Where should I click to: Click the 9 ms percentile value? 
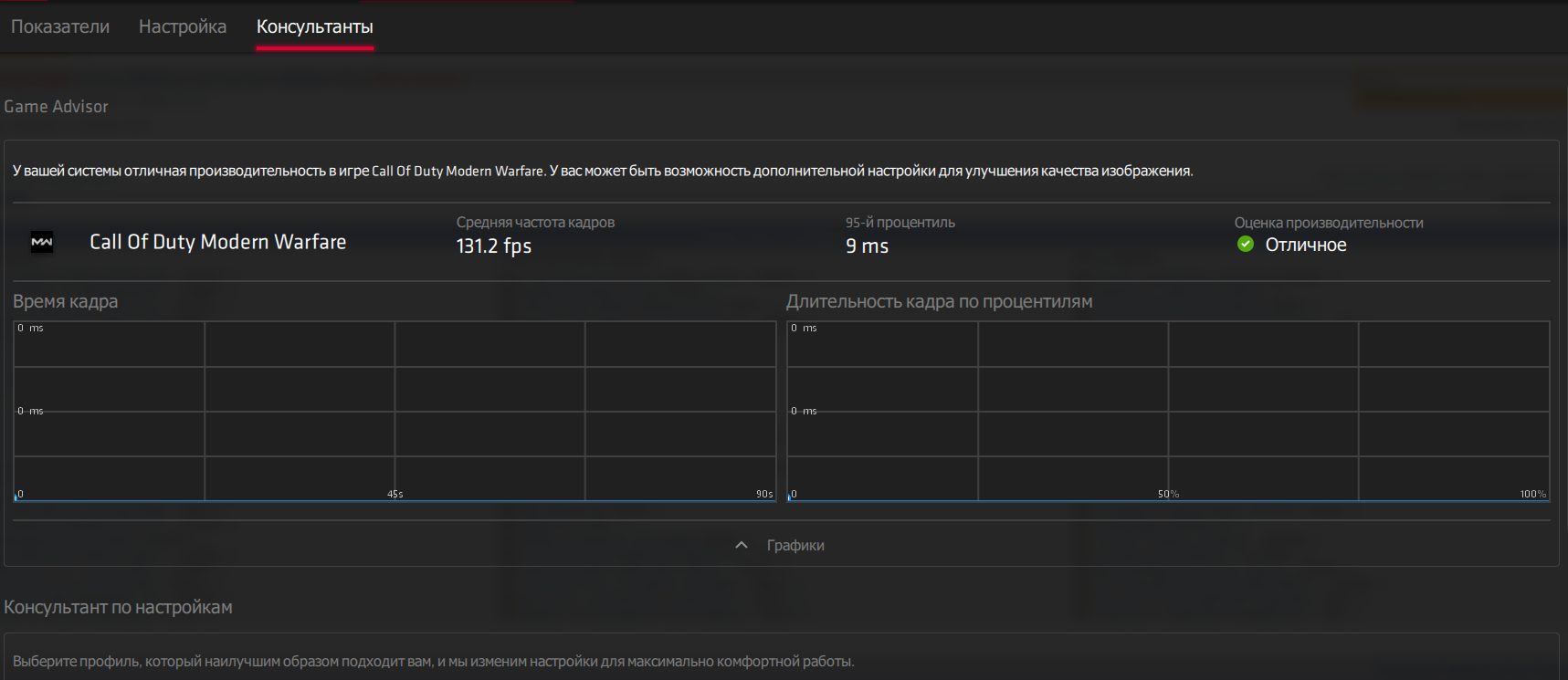[867, 246]
